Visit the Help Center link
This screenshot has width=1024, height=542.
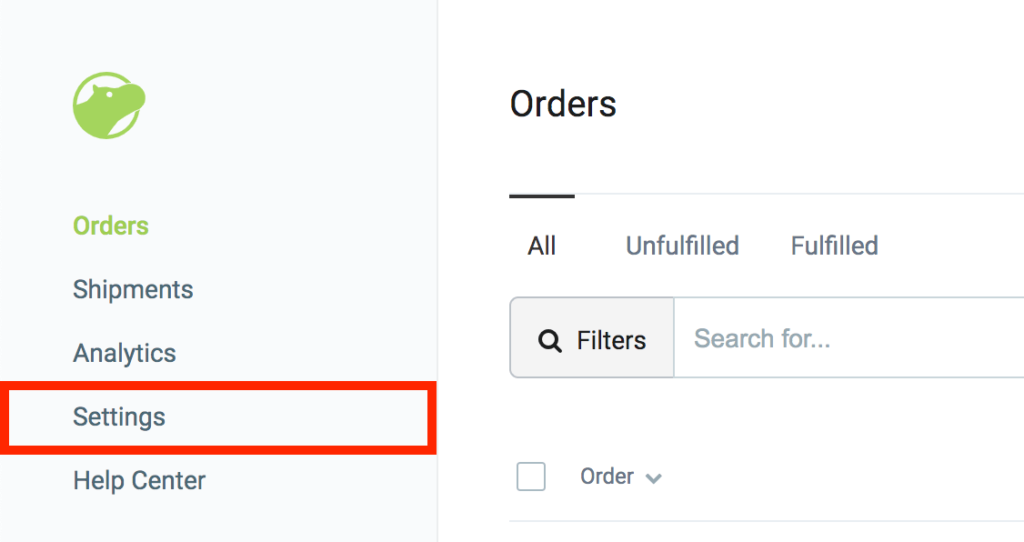pyautogui.click(x=139, y=481)
